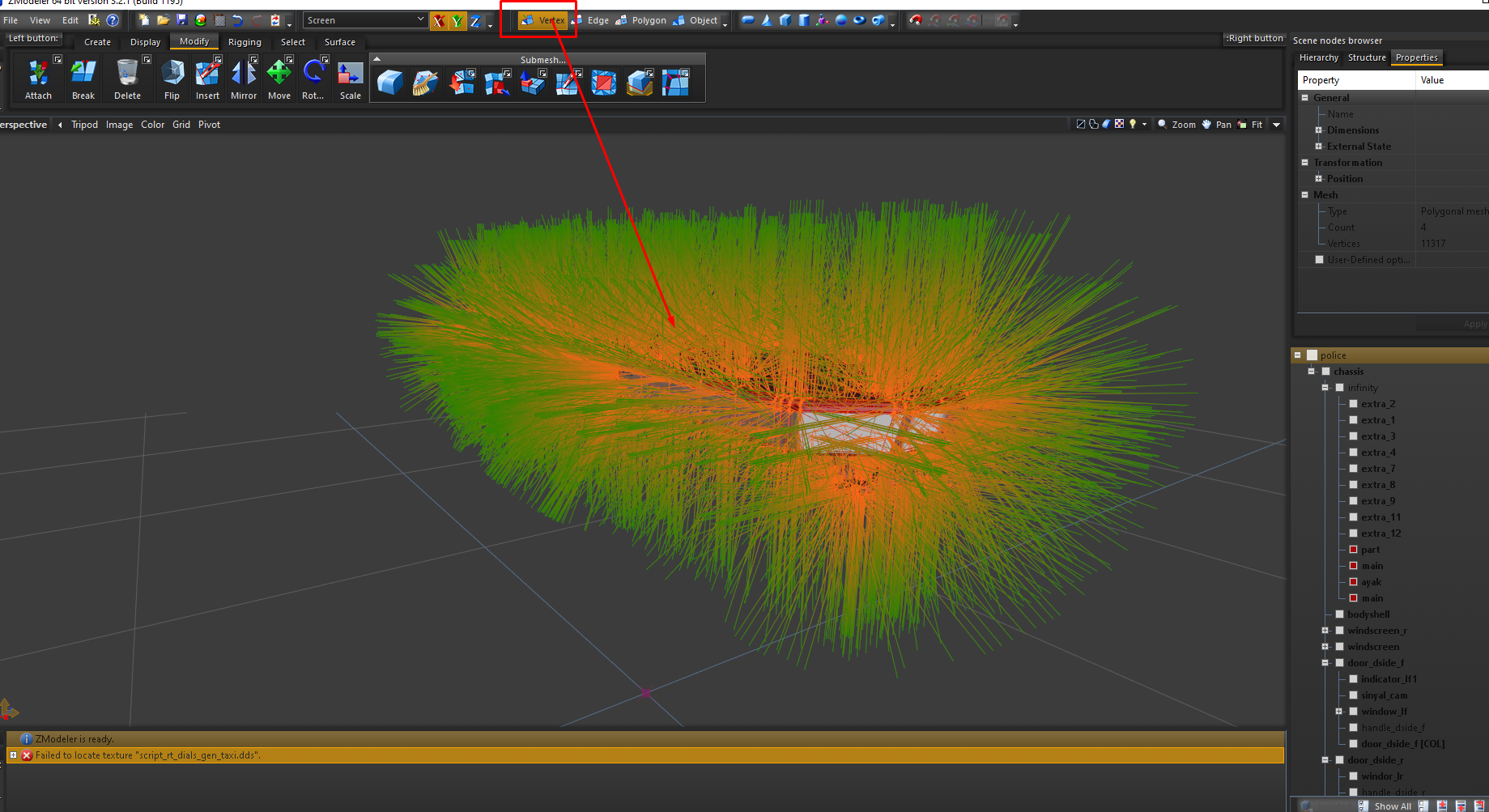Open the Screen coordinate system dropdown
Screen dimensions: 1489x812
coord(365,20)
